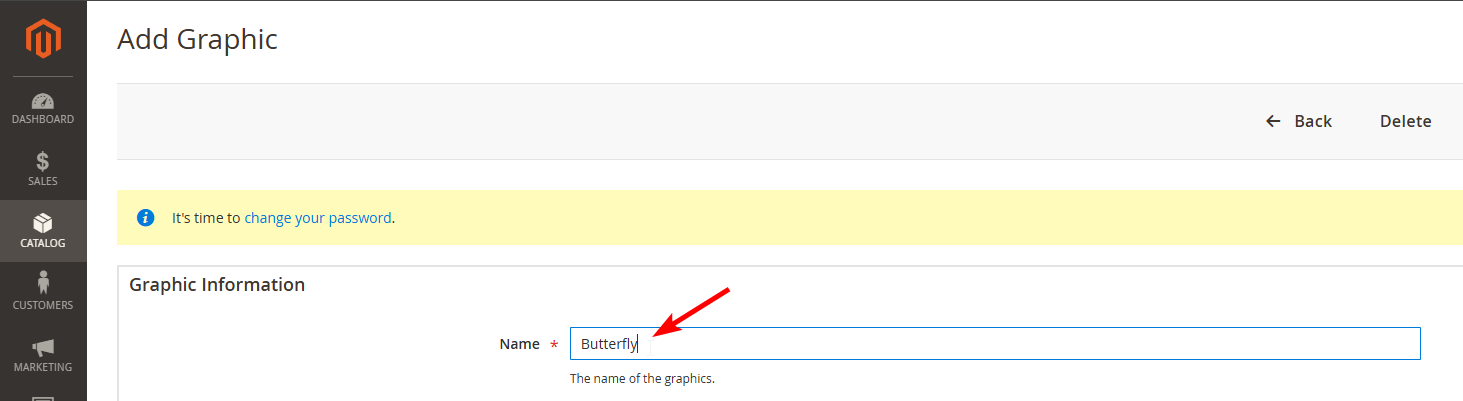Click the Name field label
The width and height of the screenshot is (1463, 401).
519,344
